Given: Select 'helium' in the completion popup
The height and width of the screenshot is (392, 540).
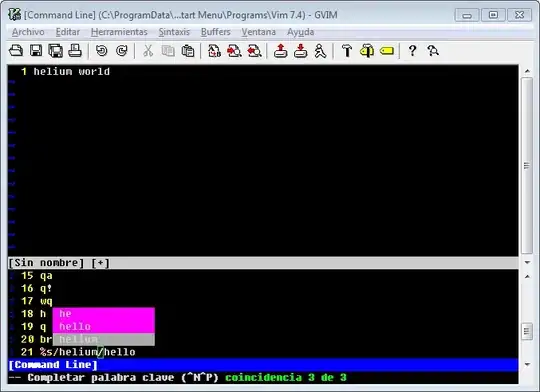Looking at the screenshot, I should coord(103,339).
